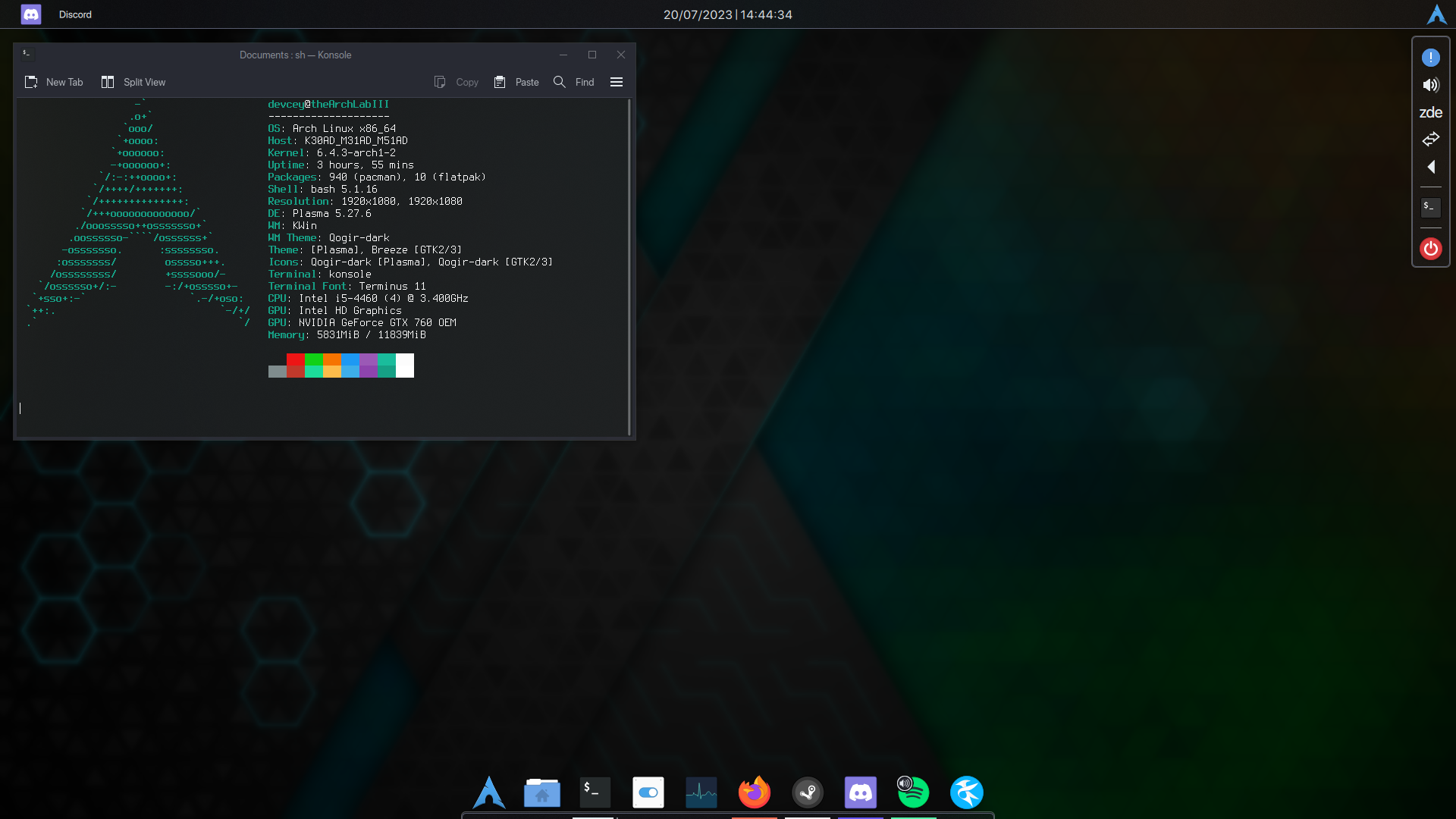
Task: Open Spotify from the dock
Action: [x=914, y=792]
